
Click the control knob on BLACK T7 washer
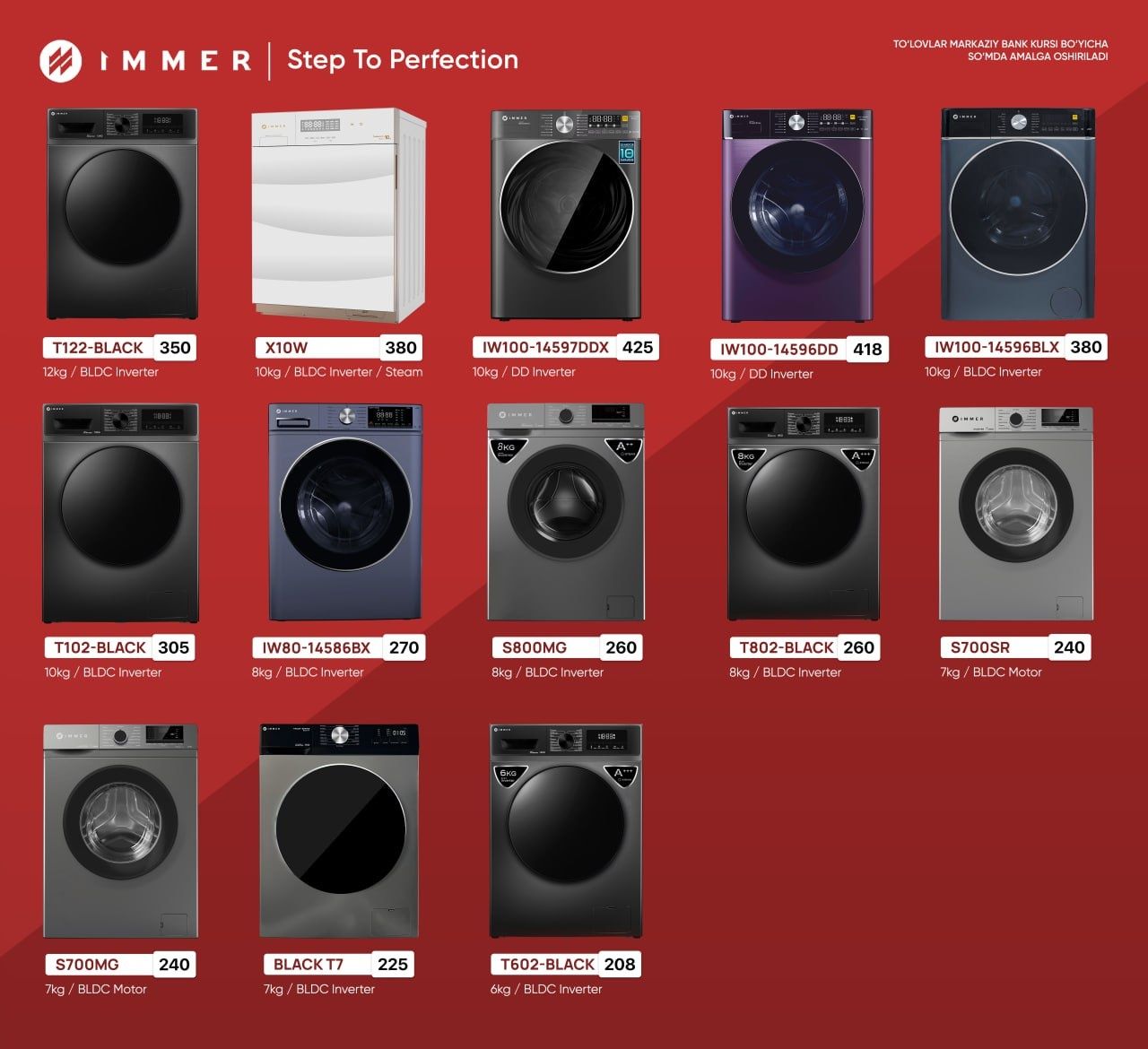(x=339, y=736)
